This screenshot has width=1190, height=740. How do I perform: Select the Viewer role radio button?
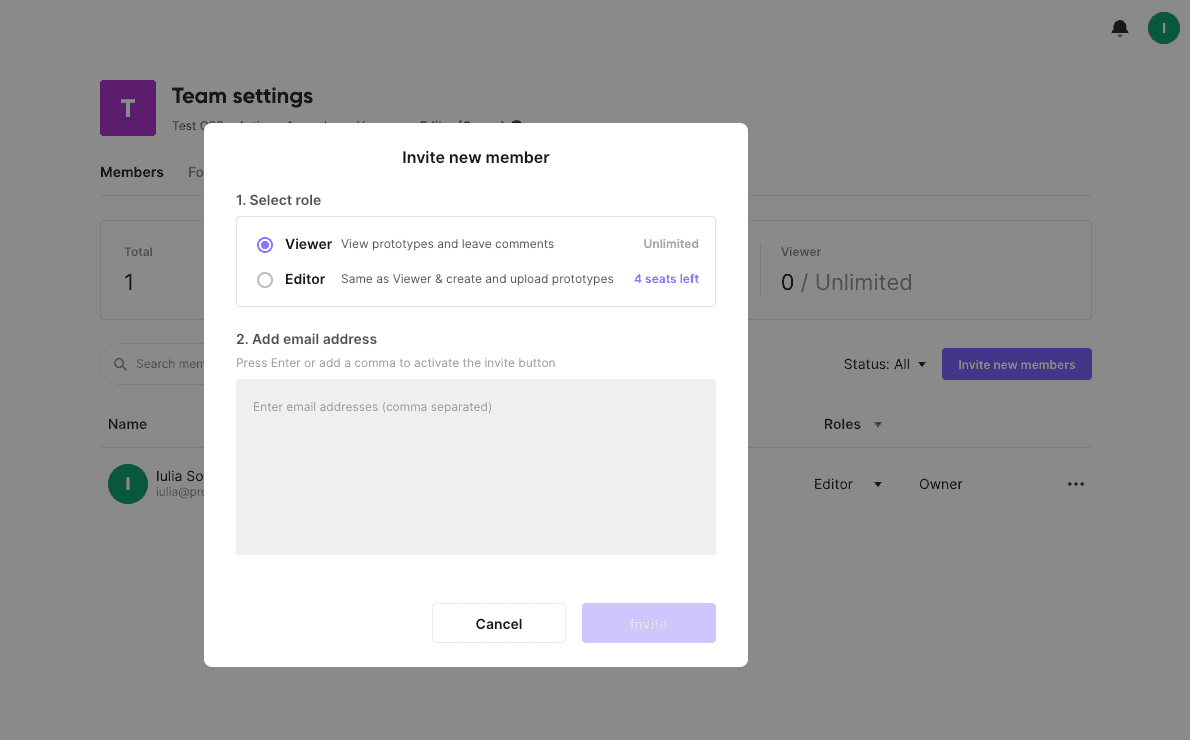[265, 244]
